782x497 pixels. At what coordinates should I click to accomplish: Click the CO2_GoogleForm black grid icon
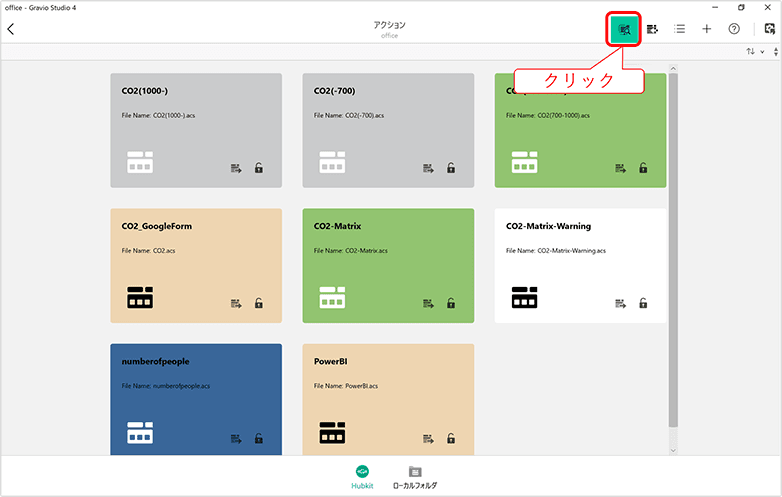(x=140, y=297)
